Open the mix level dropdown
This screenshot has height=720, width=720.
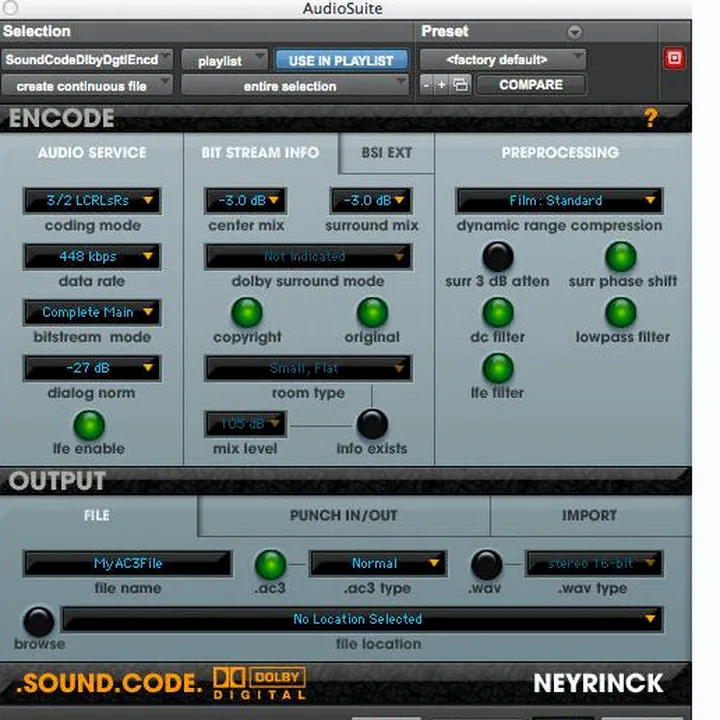(x=246, y=423)
